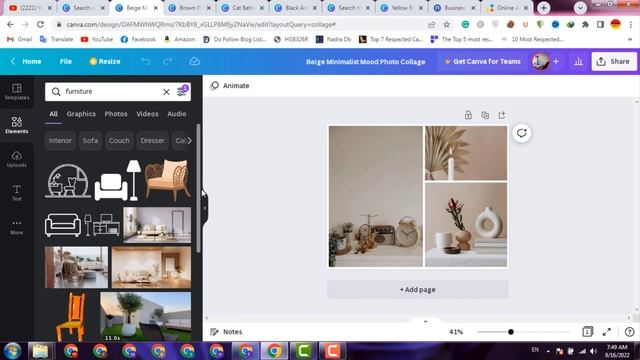Select the clock and radio collage photo

[x=376, y=196]
